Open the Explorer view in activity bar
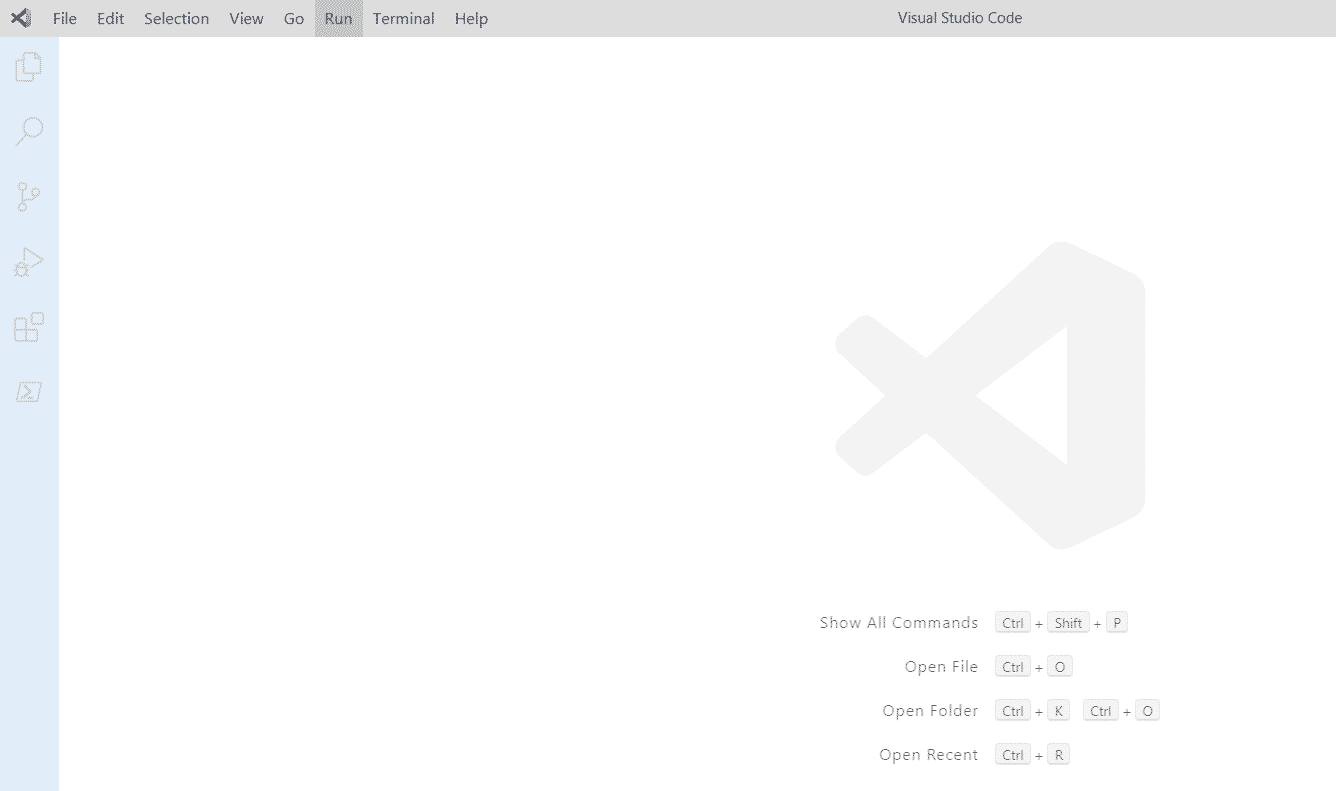 pyautogui.click(x=29, y=67)
